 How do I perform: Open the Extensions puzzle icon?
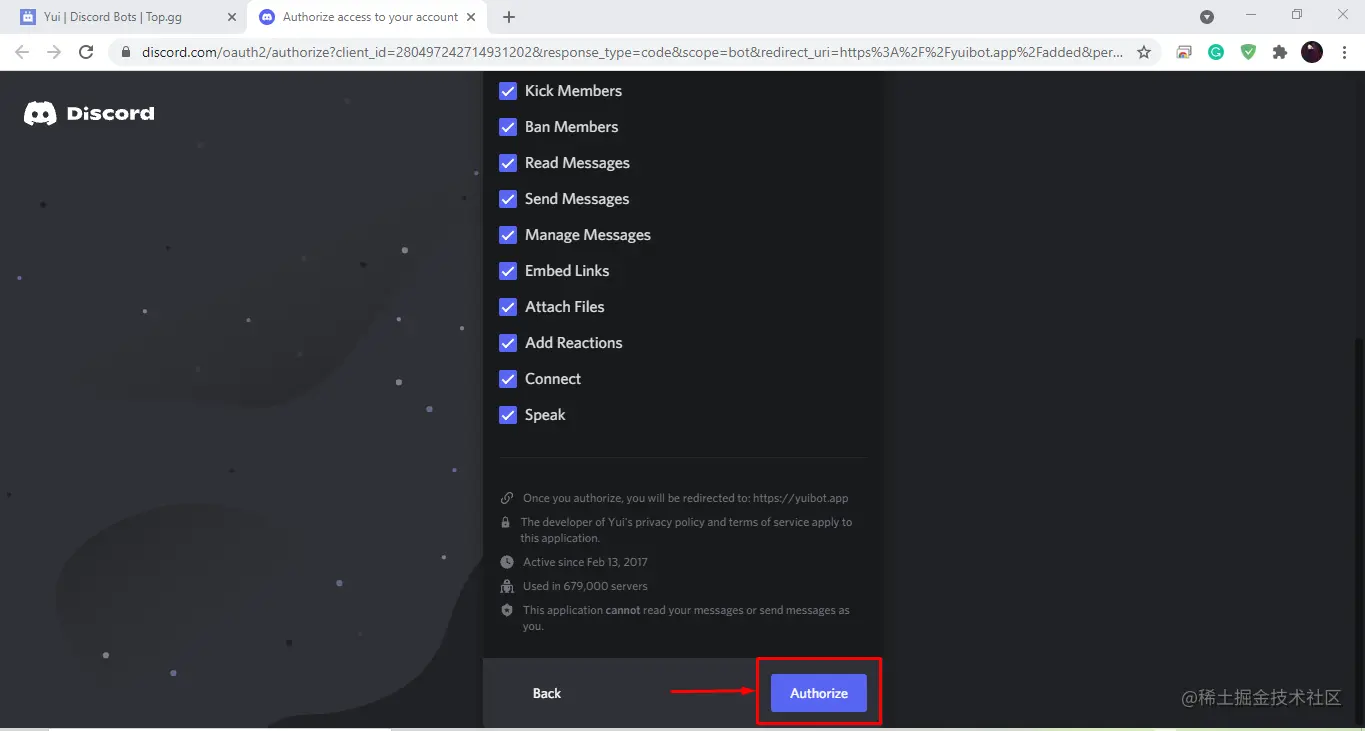coord(1280,52)
